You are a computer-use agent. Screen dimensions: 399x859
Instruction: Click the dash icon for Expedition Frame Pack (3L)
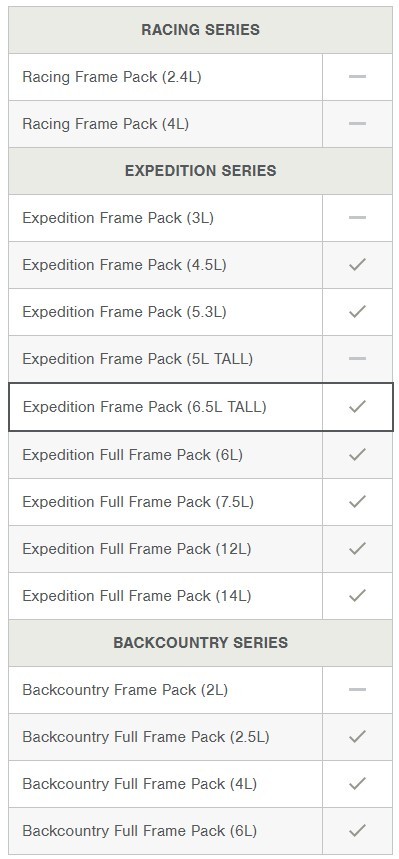coord(357,217)
